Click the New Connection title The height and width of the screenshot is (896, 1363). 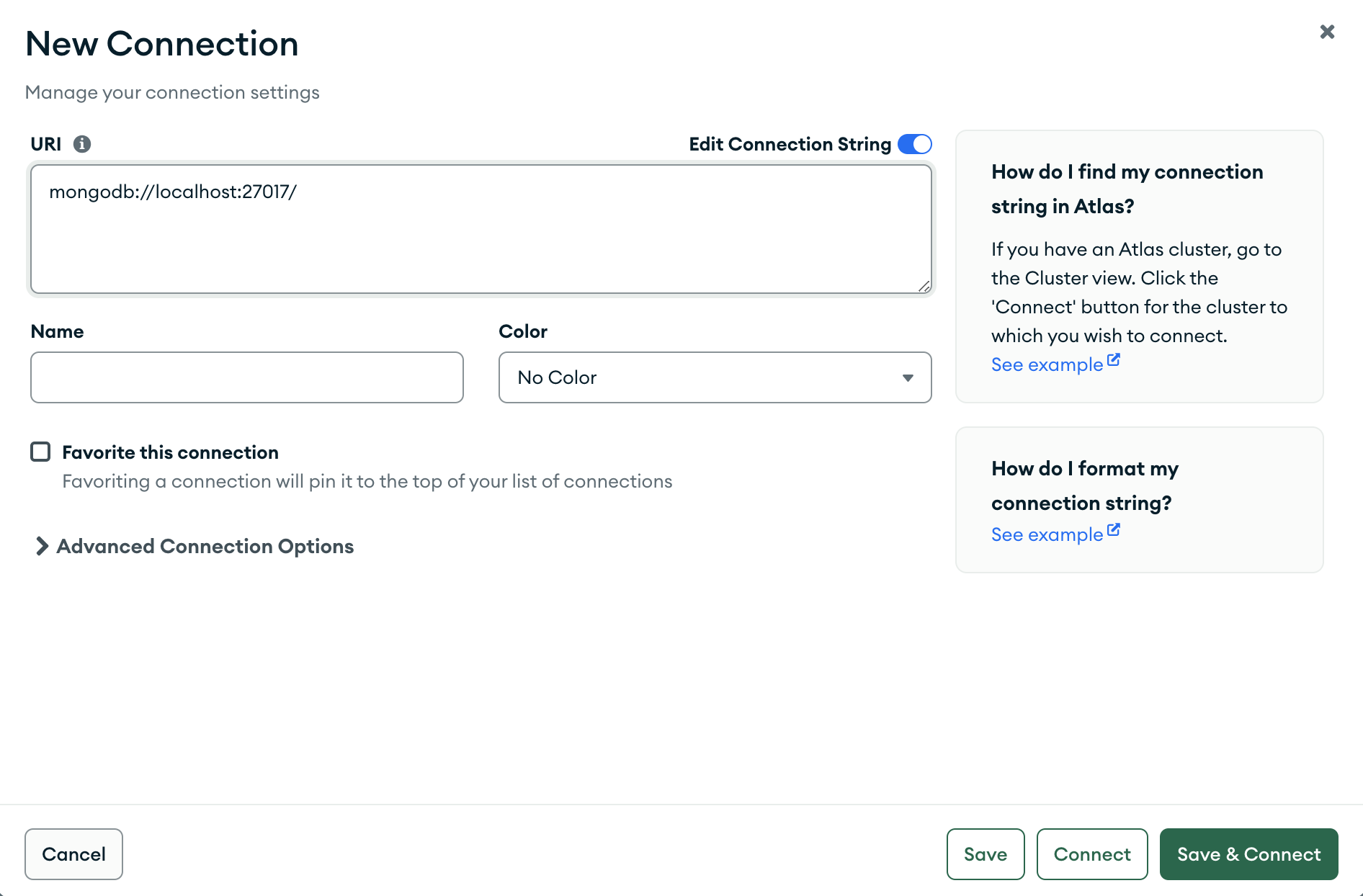click(162, 44)
